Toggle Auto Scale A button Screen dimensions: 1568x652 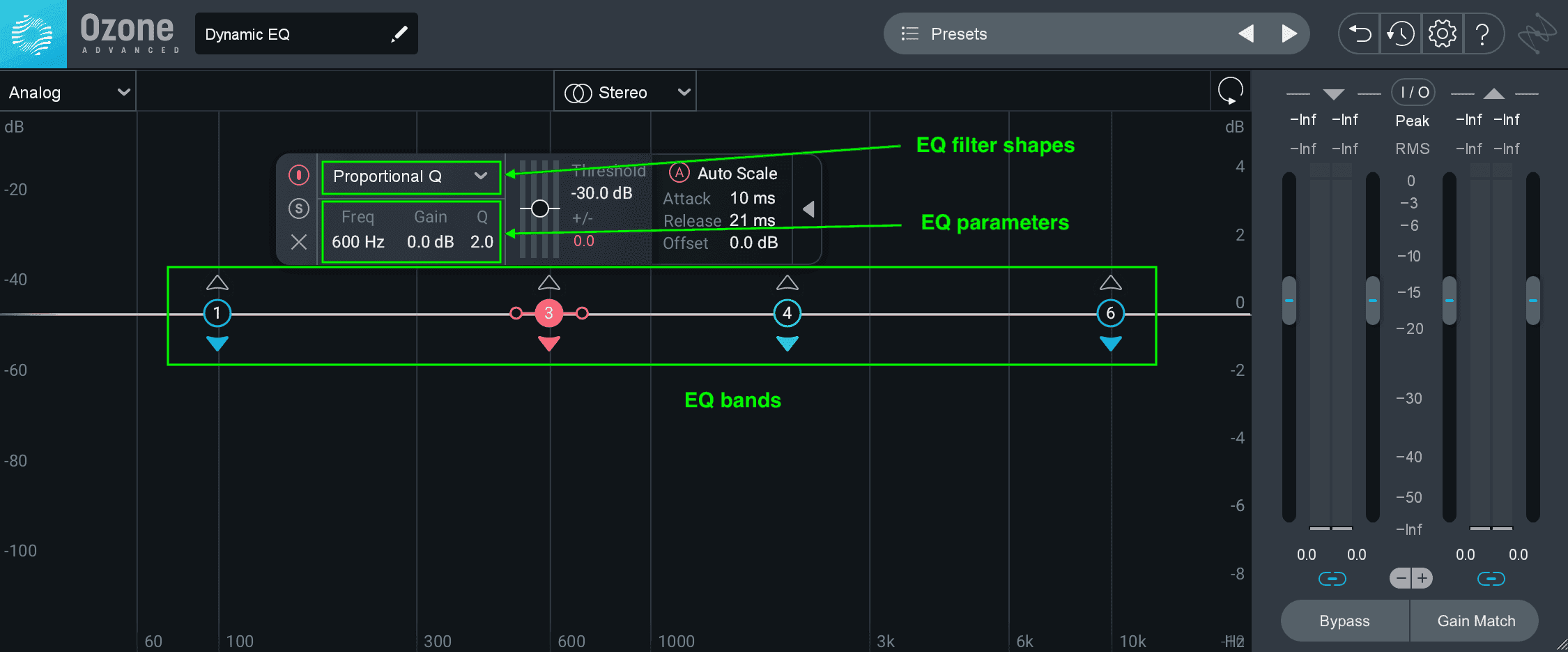coord(679,173)
